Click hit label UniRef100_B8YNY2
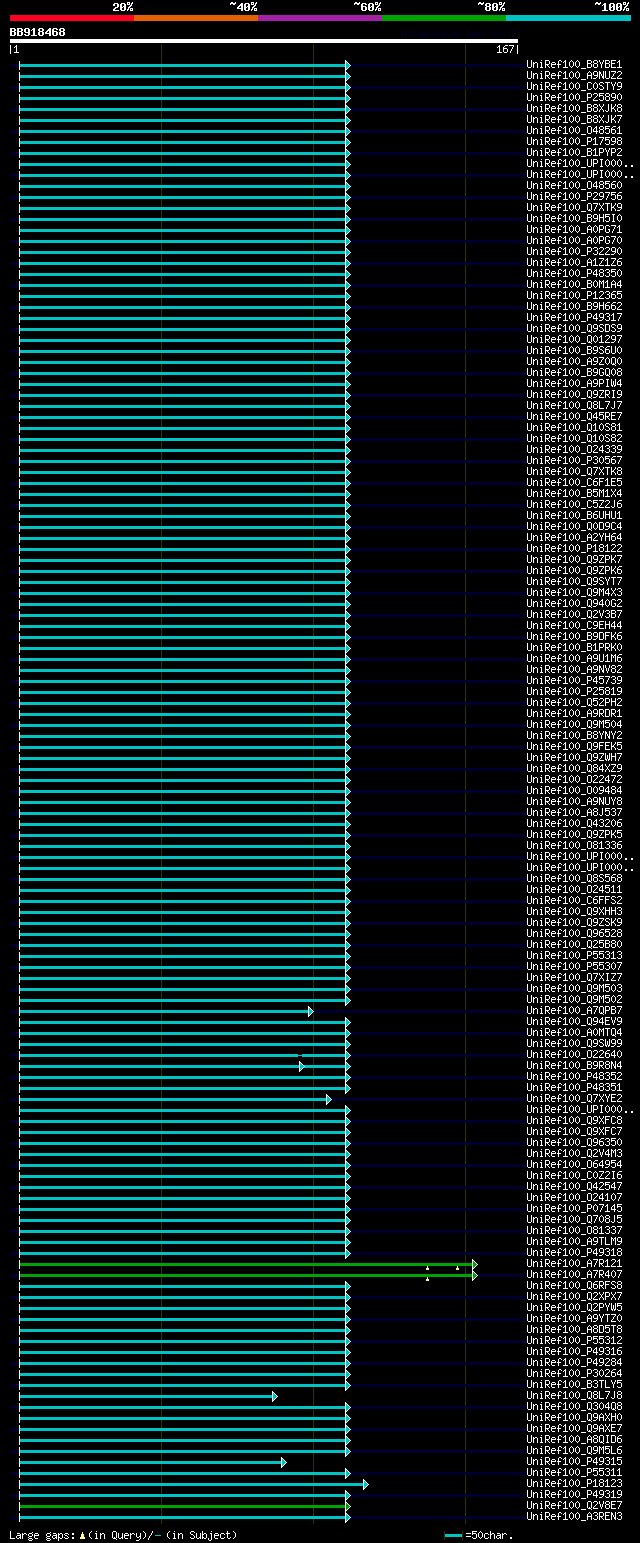 tap(574, 736)
